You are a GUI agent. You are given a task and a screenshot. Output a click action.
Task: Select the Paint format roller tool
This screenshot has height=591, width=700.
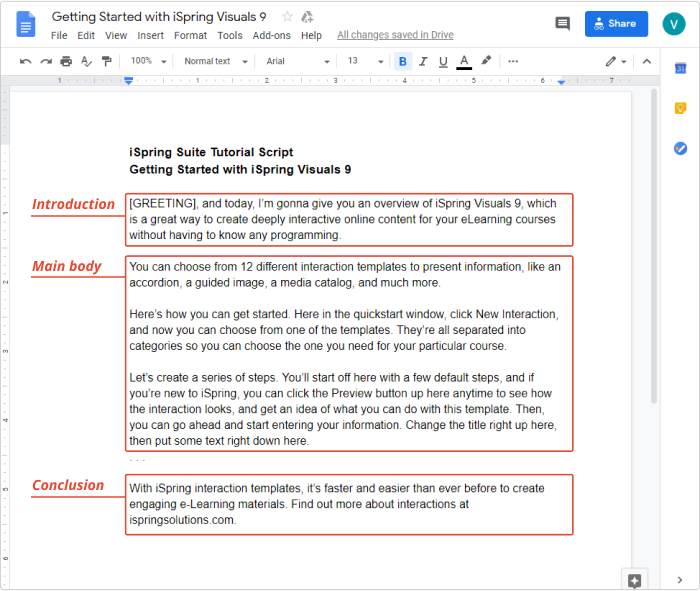tap(106, 61)
